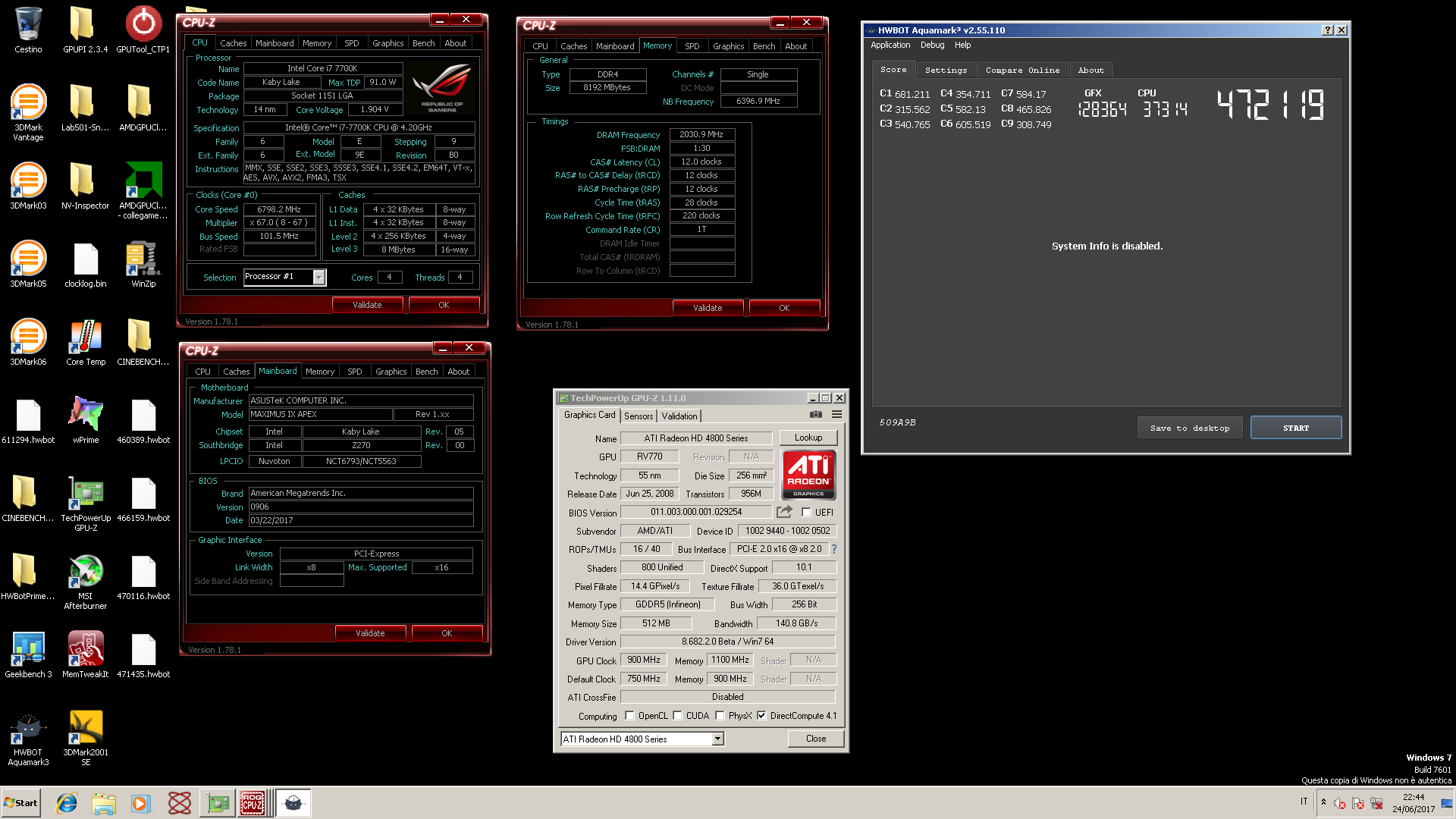Open the CINEBENCH folder next to Core Temp
The image size is (1456, 819).
(x=143, y=342)
